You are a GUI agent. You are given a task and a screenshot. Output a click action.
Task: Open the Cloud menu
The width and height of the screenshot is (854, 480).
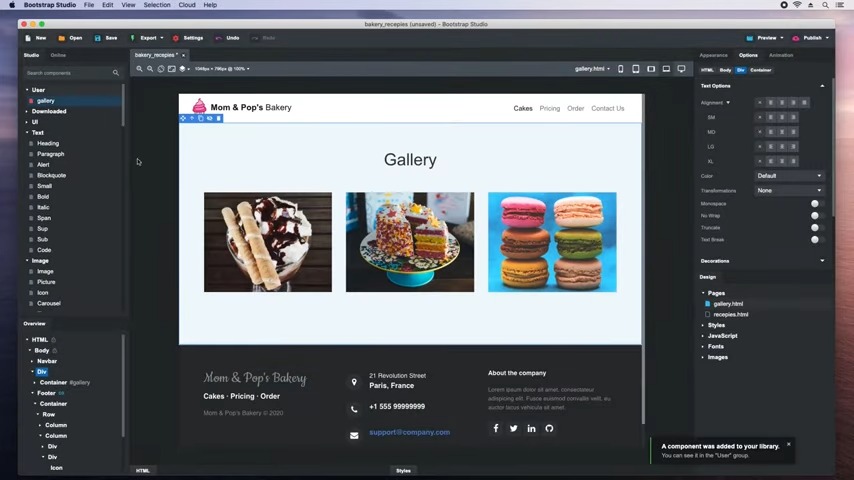187,5
